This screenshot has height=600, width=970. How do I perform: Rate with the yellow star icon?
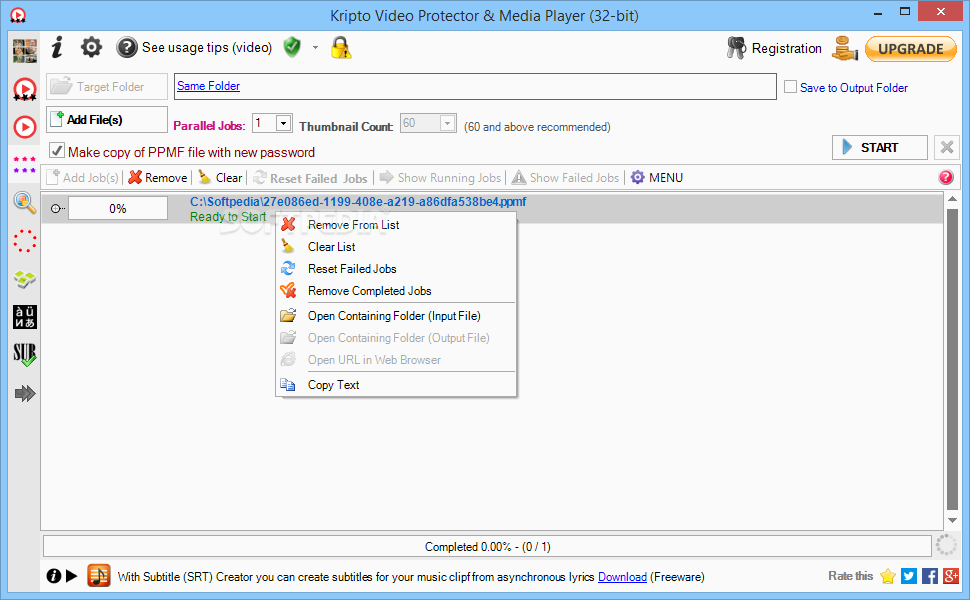coord(888,576)
